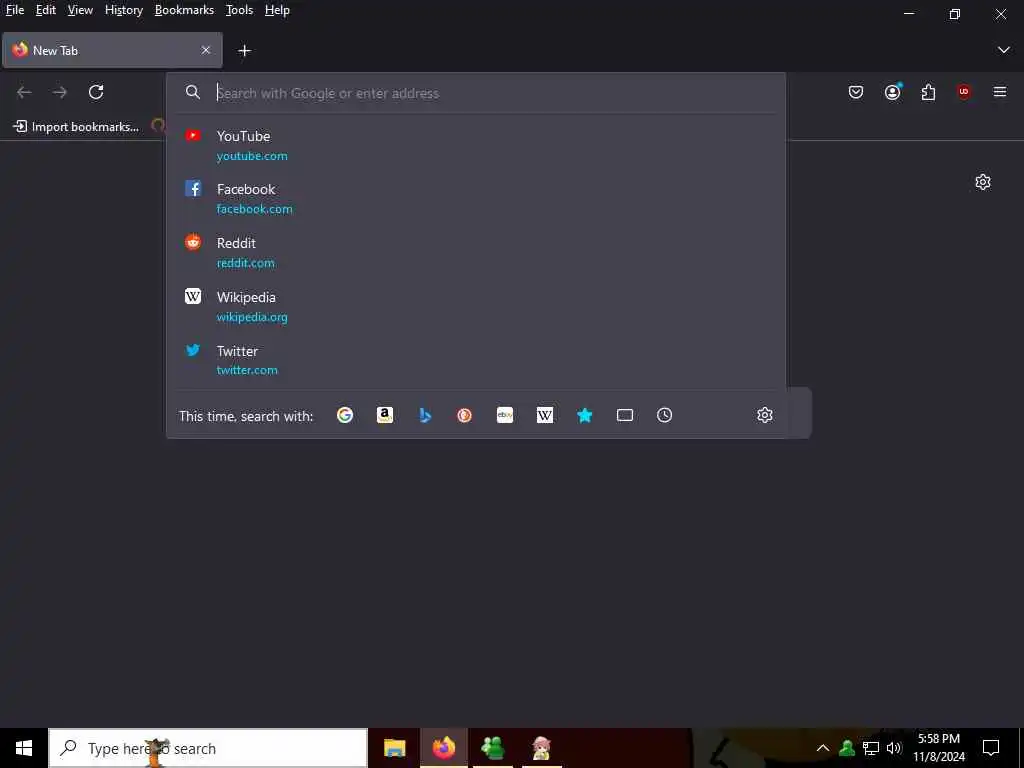This screenshot has height=768, width=1024.
Task: Open the network icon in system tray
Action: coord(871,748)
